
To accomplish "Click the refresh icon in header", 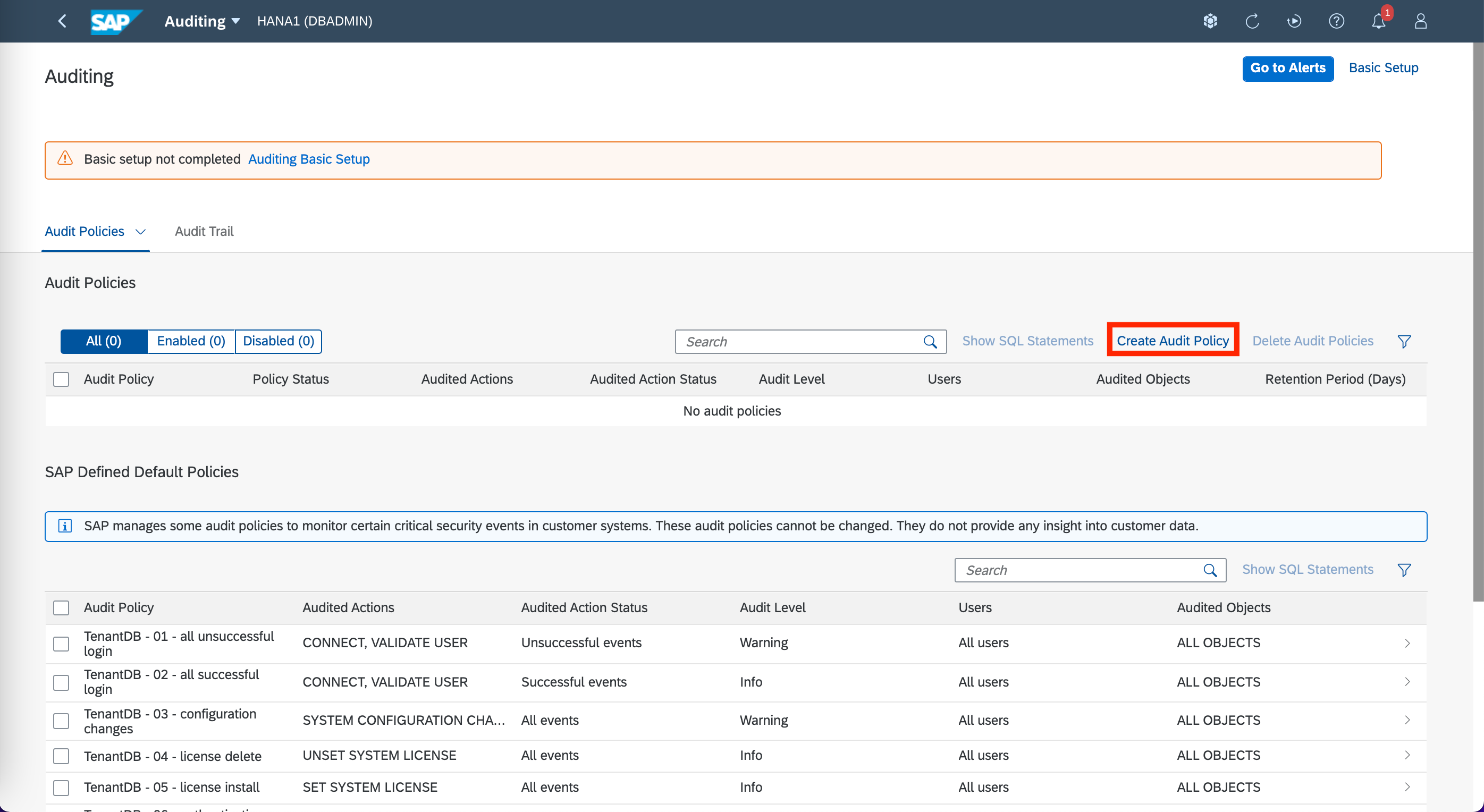I will click(1252, 21).
